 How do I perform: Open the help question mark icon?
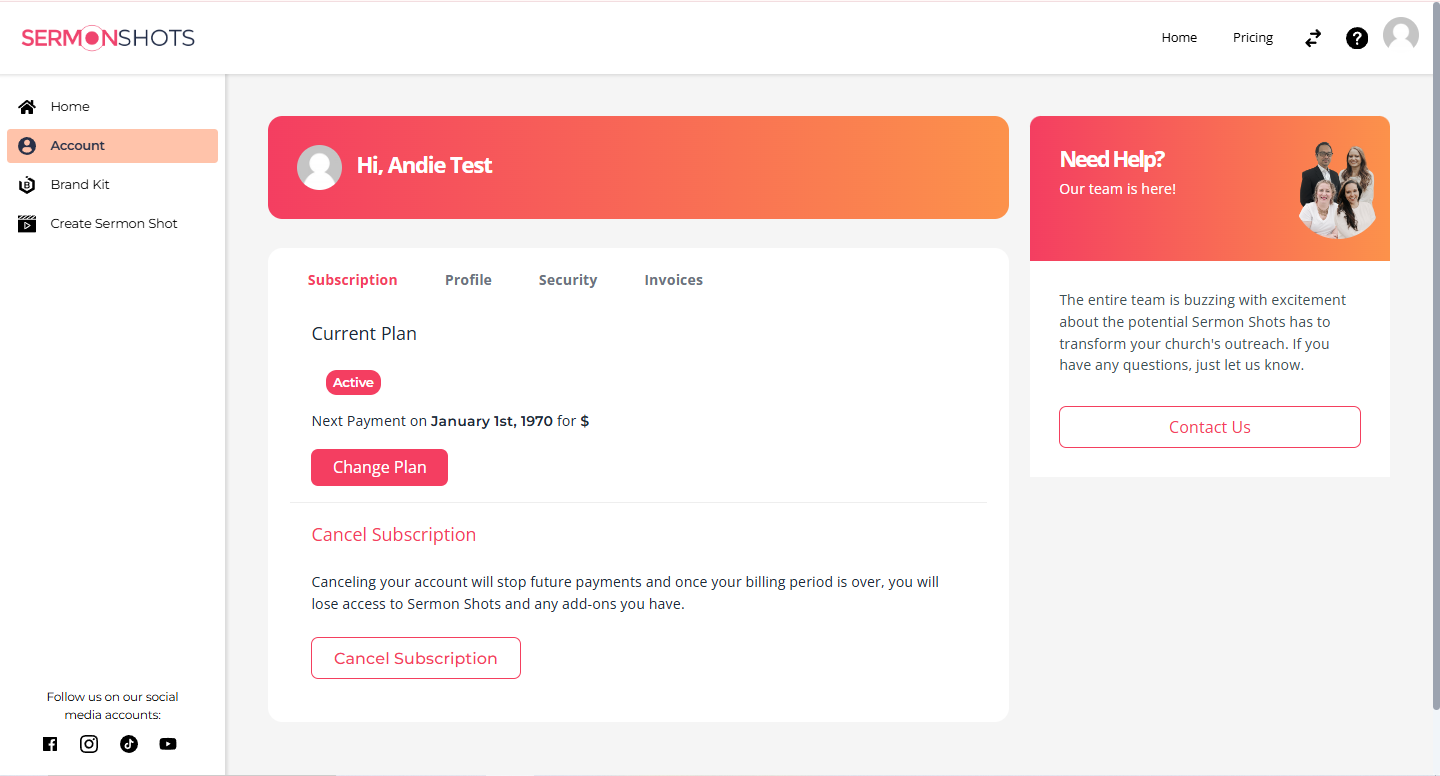[x=1357, y=38]
